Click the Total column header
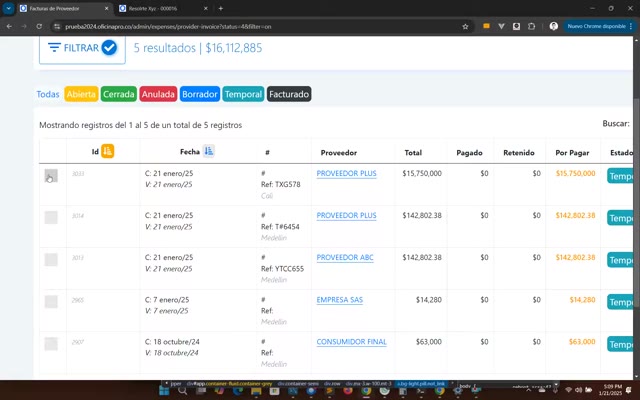Screen dimensions: 640x400 click(413, 153)
